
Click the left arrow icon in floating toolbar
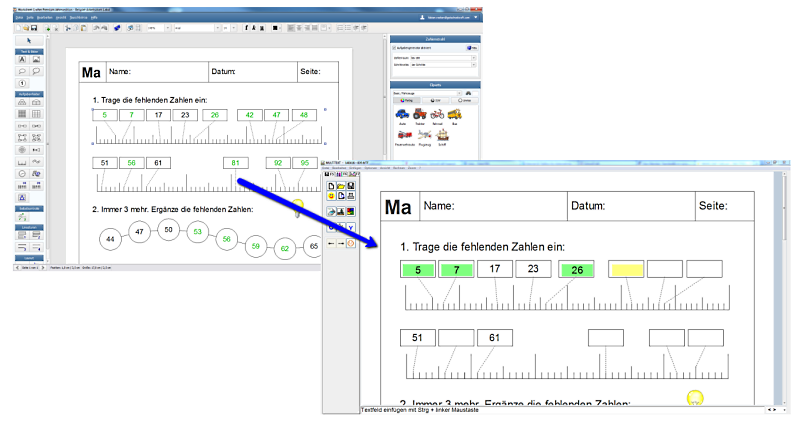pyautogui.click(x=330, y=243)
